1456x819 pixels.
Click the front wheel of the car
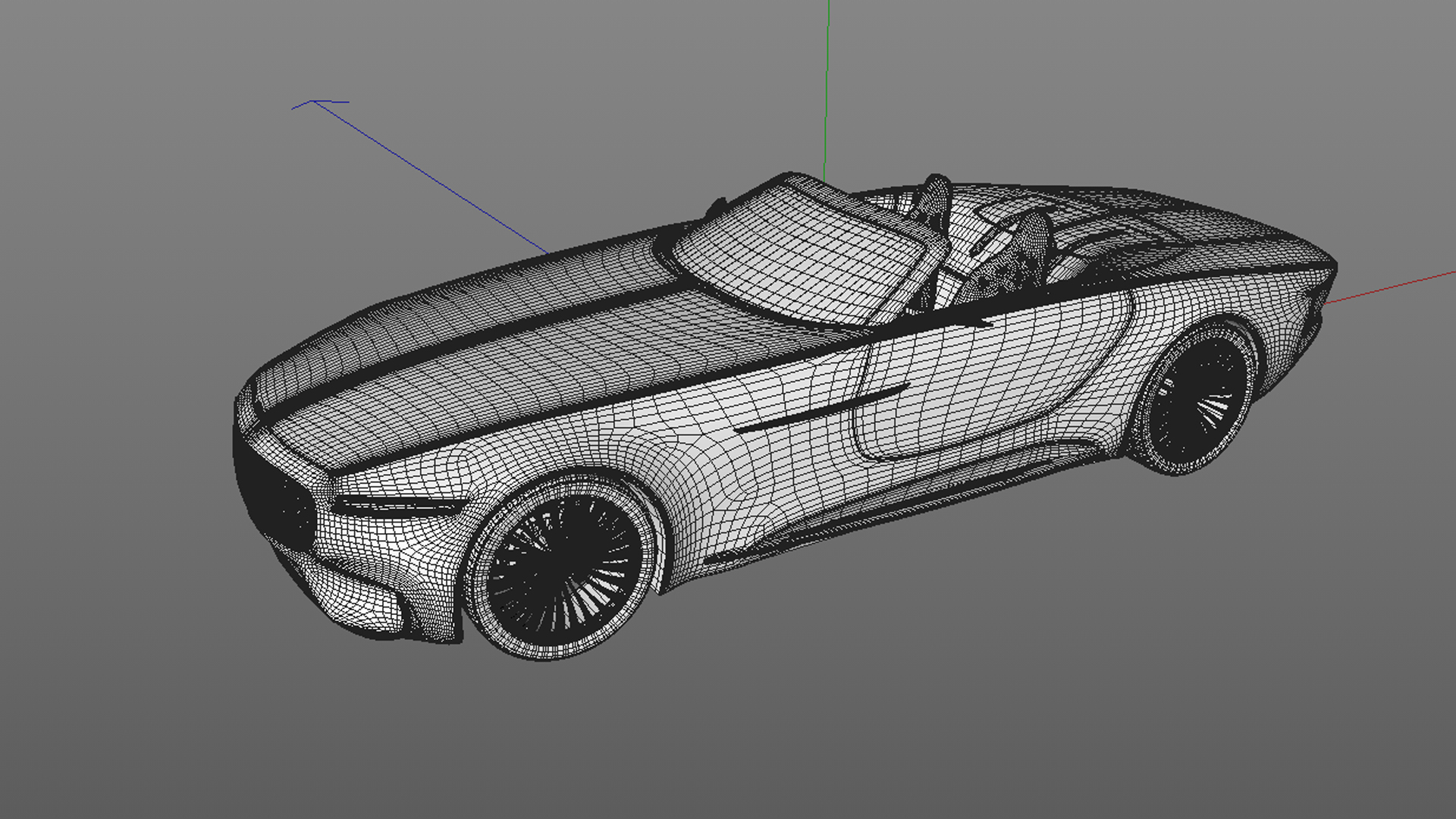565,565
